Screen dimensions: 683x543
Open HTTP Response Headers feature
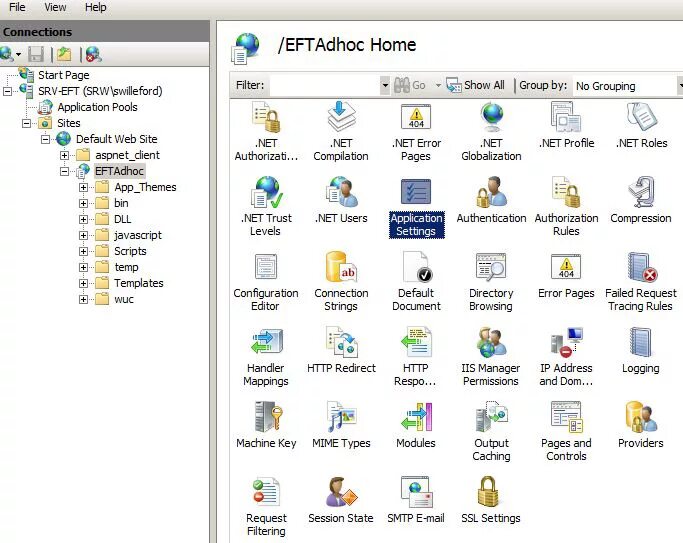[x=416, y=356]
